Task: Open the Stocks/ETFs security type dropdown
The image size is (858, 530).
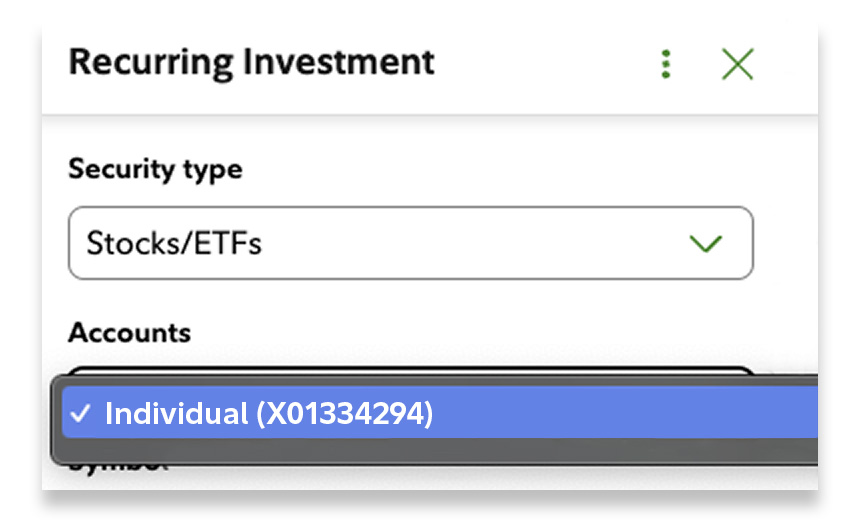Action: pos(410,243)
